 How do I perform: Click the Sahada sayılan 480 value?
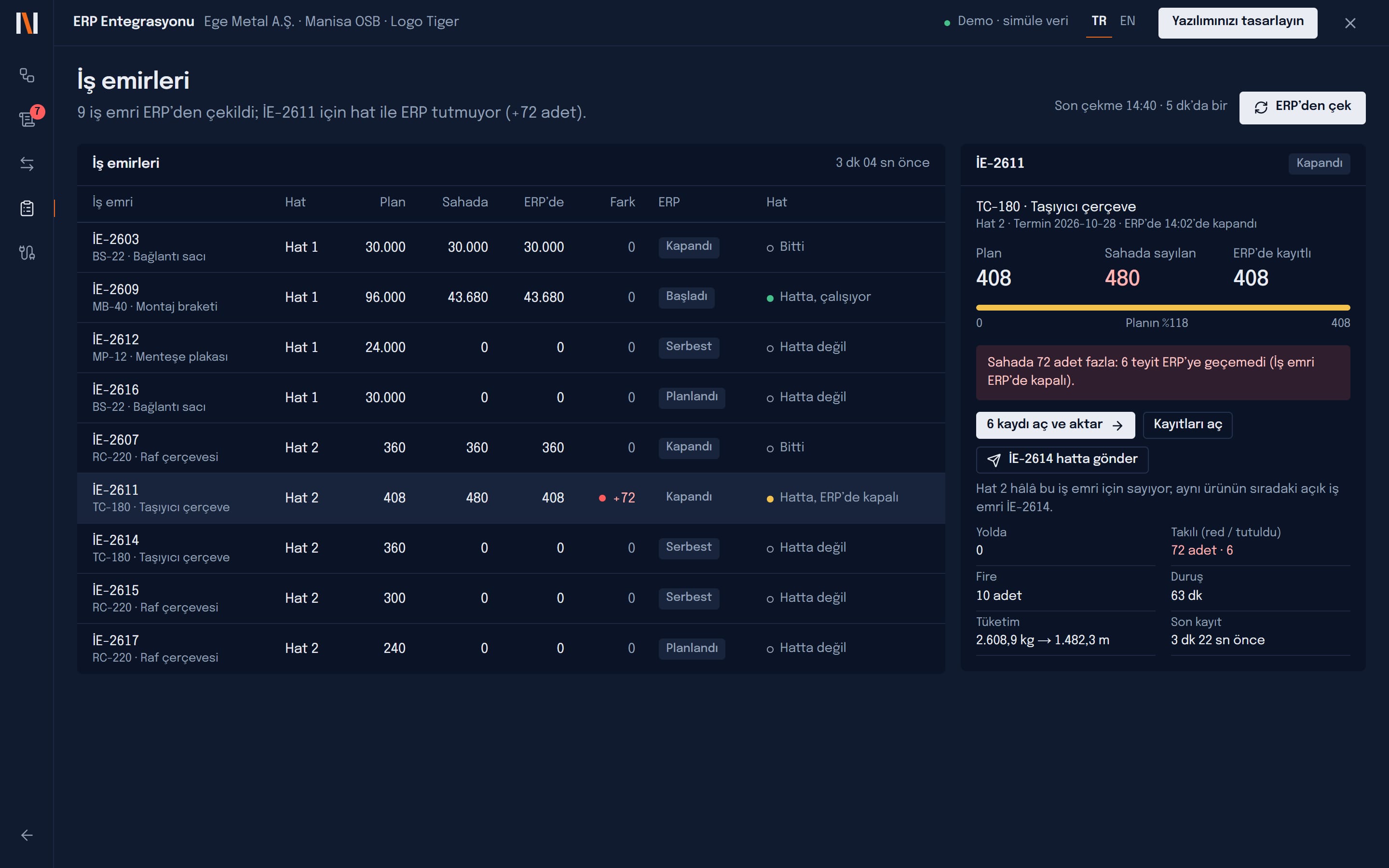[1122, 278]
